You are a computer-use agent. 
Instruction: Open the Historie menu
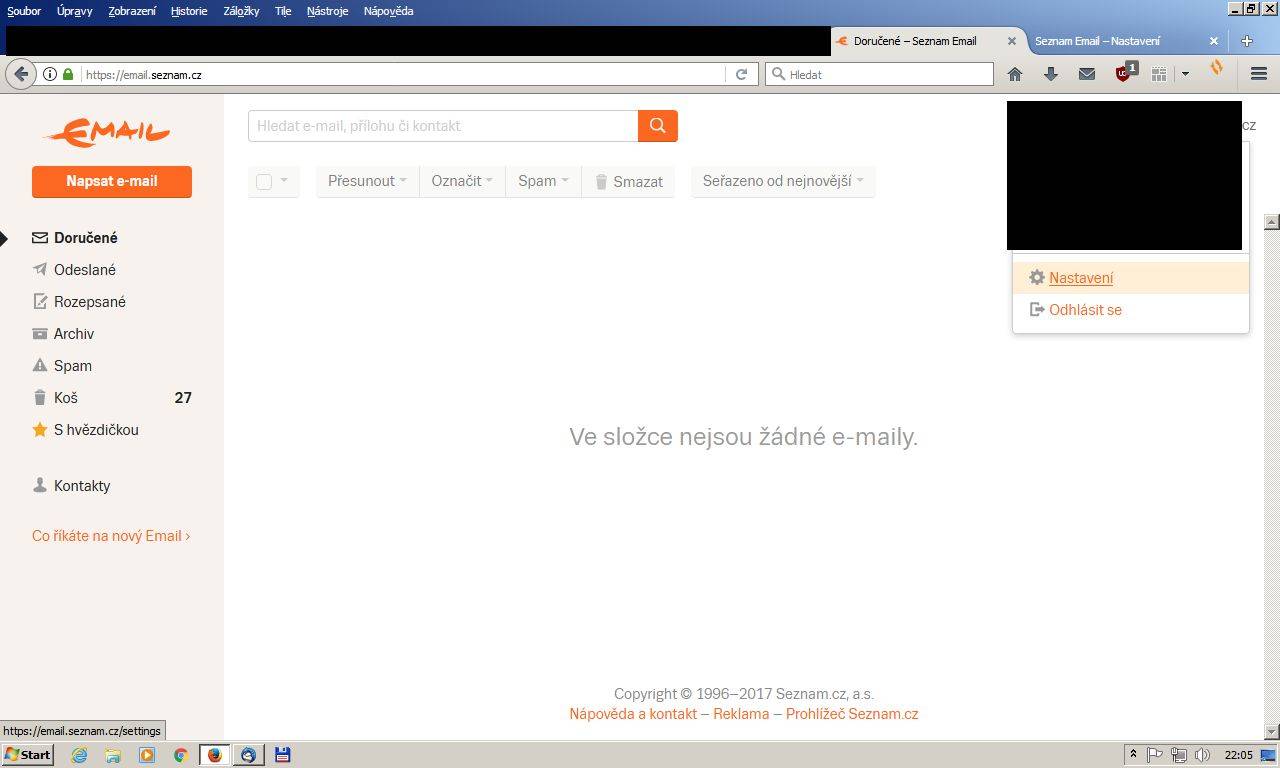189,11
